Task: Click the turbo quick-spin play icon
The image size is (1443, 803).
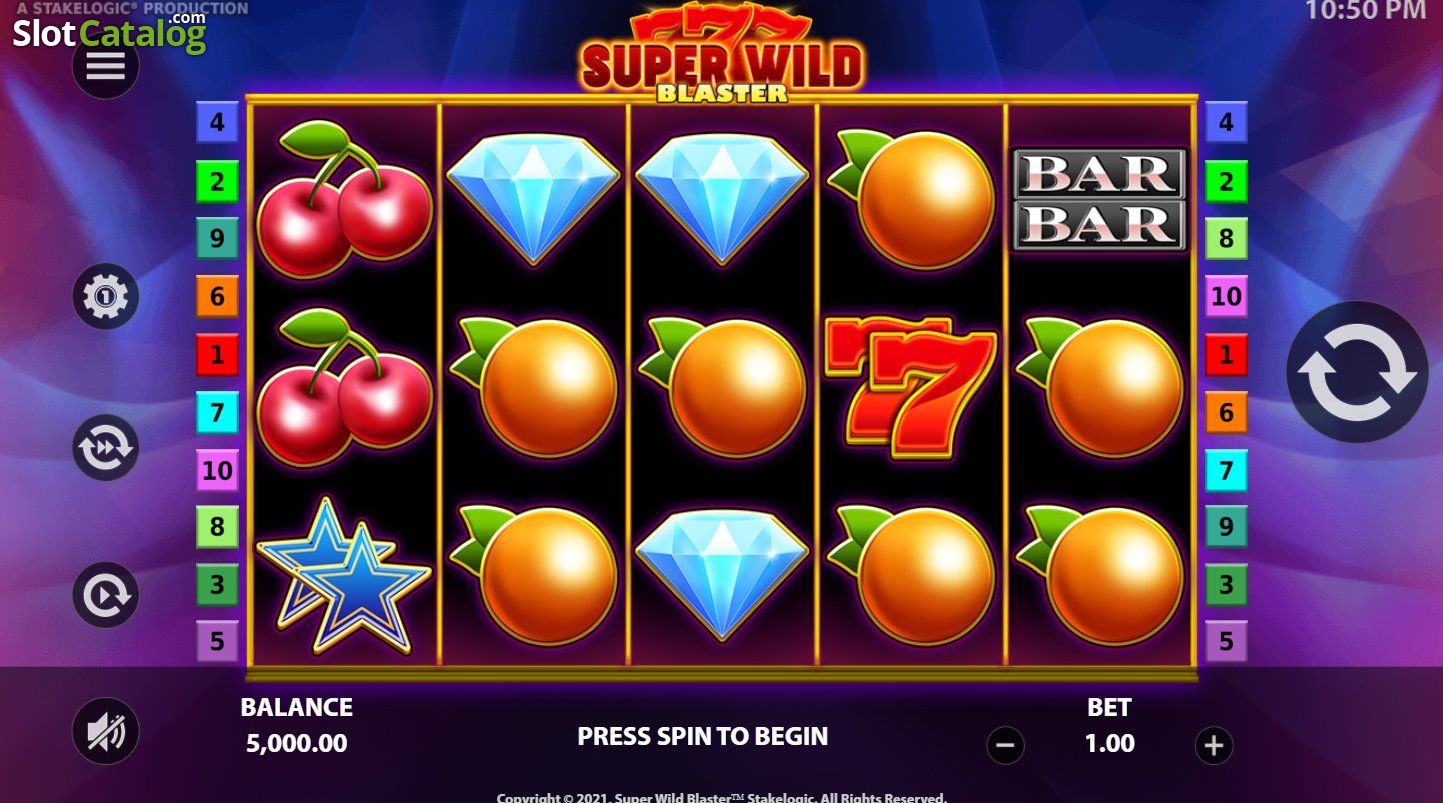Action: 106,595
